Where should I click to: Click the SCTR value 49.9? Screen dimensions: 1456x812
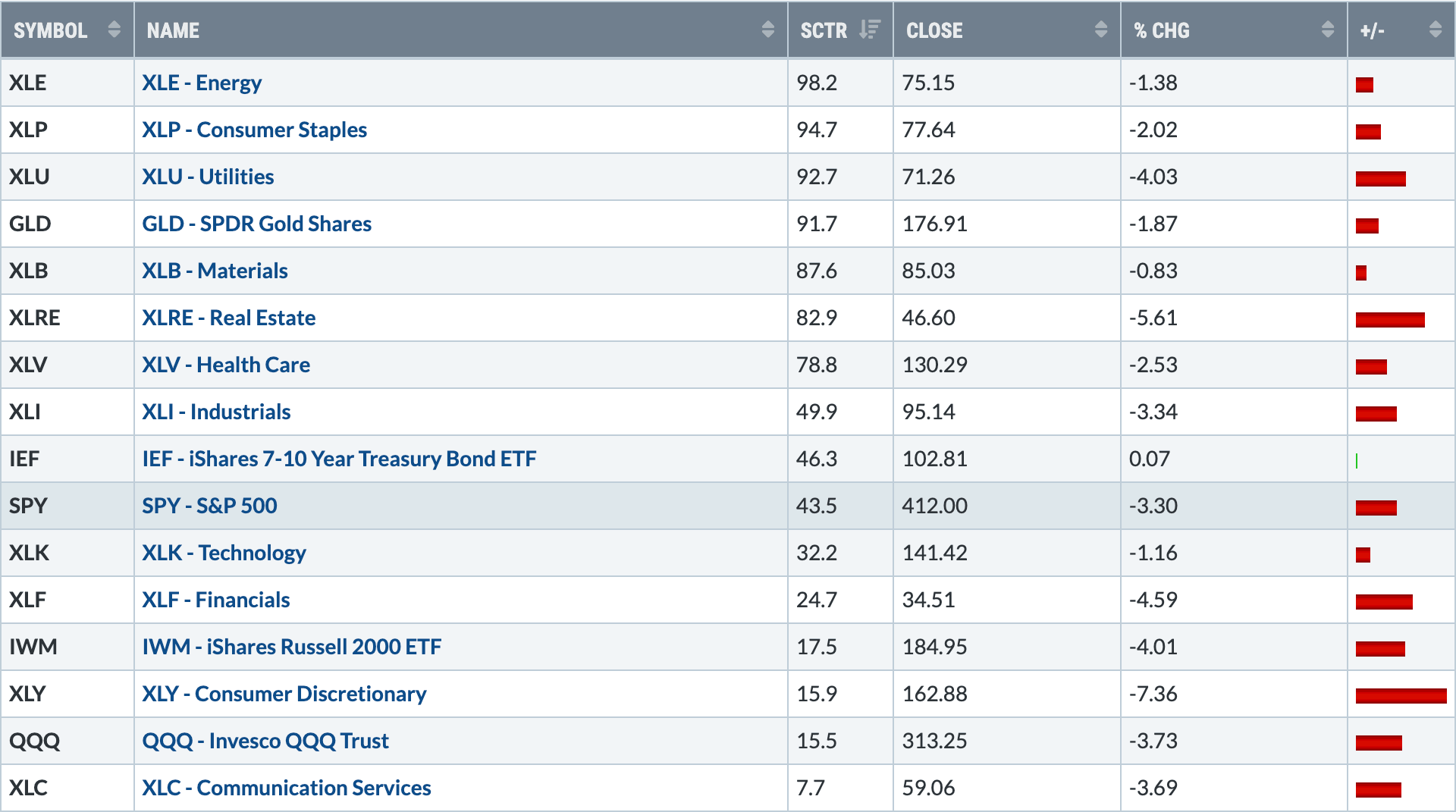(x=817, y=412)
